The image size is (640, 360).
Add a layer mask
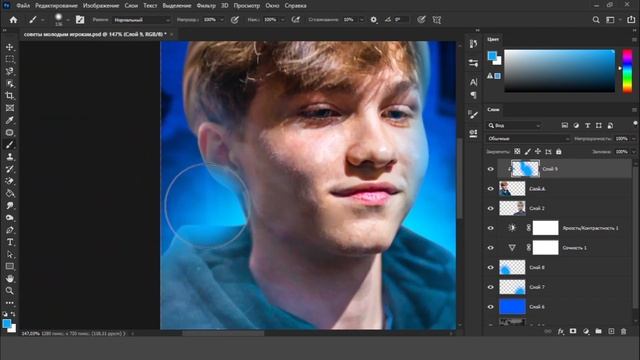[x=573, y=331]
